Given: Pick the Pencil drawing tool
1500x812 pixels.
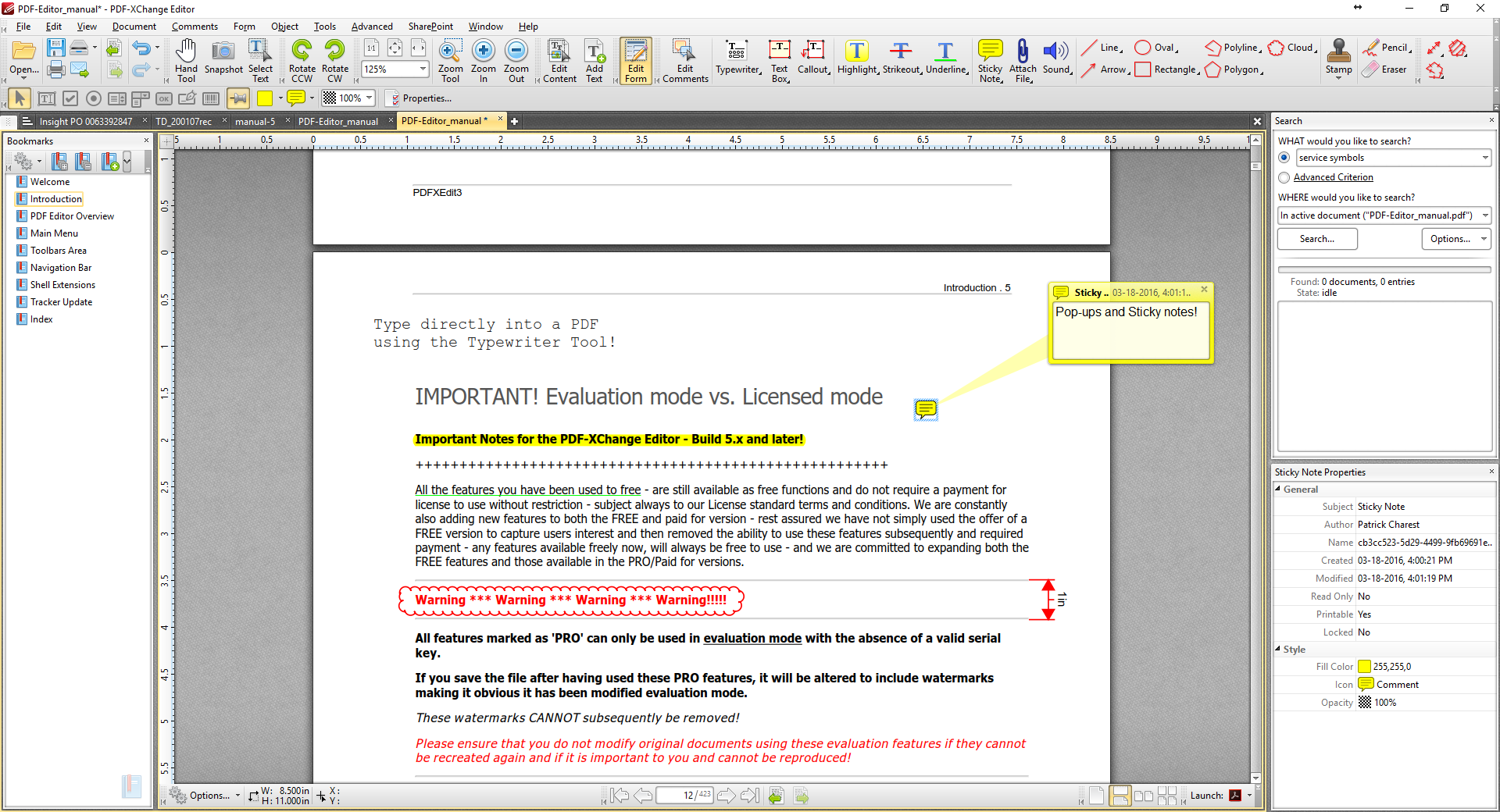Looking at the screenshot, I should coord(1387,48).
